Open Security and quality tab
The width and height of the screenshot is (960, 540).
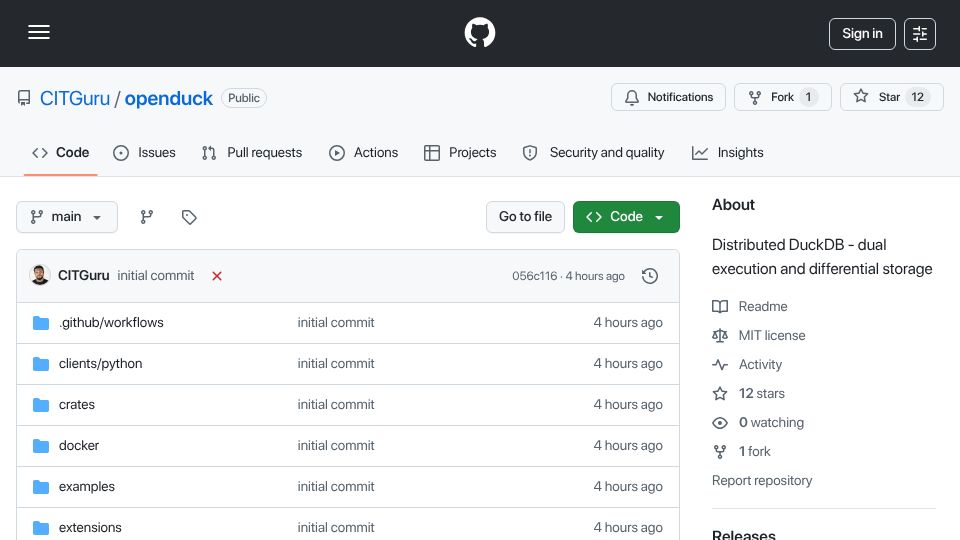[x=593, y=152]
